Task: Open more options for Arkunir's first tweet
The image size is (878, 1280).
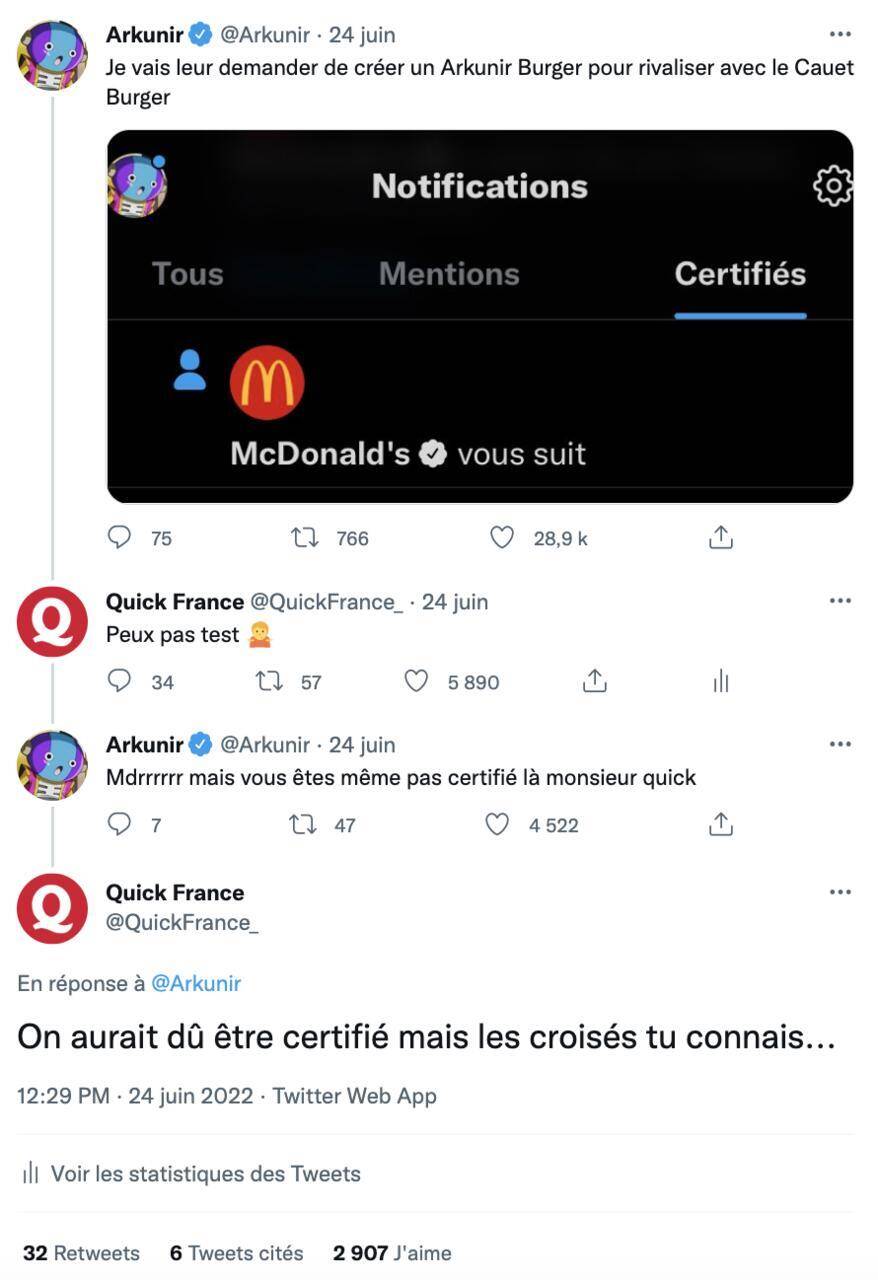Action: click(840, 35)
